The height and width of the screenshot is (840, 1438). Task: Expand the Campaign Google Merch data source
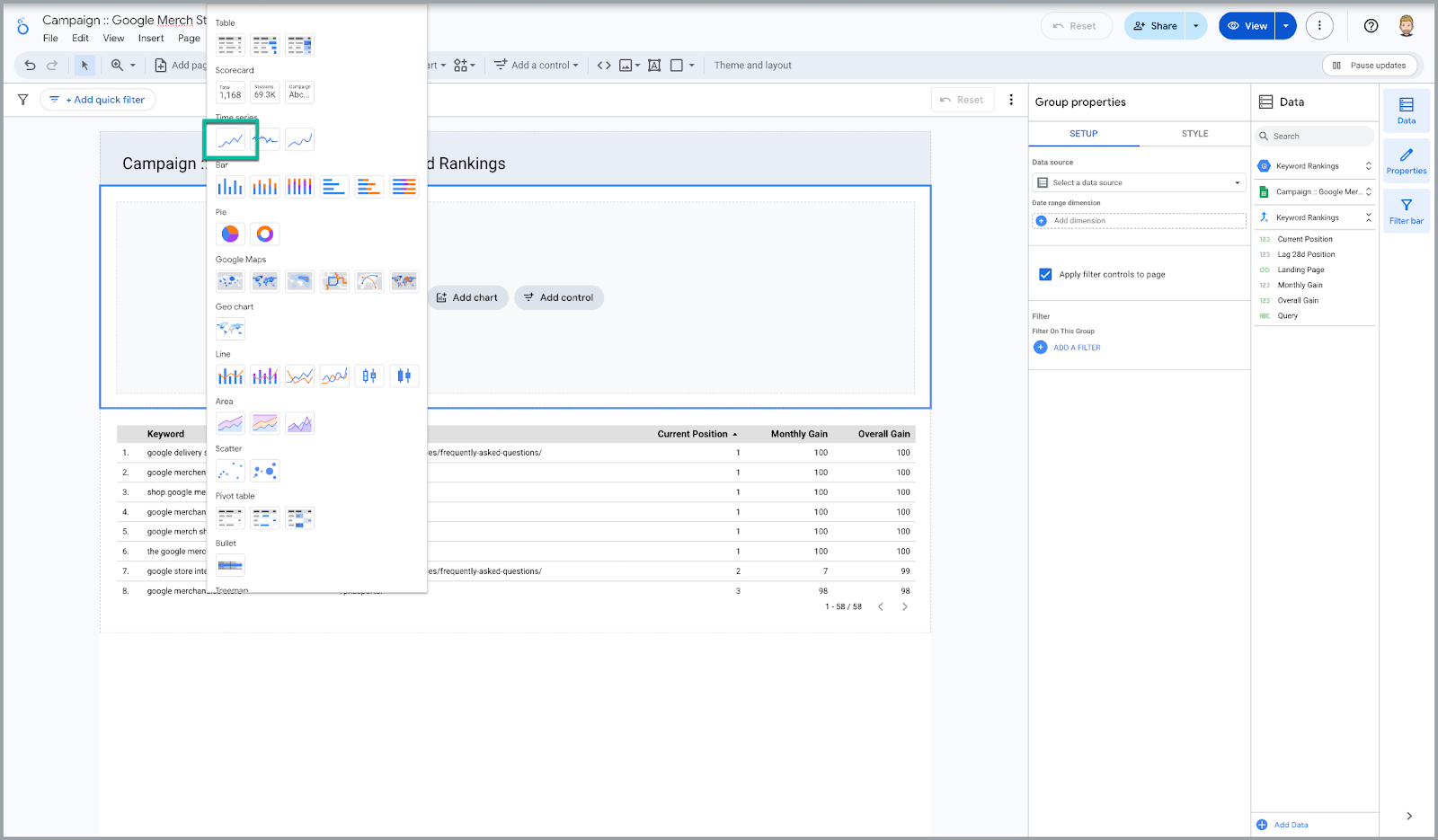pyautogui.click(x=1369, y=191)
